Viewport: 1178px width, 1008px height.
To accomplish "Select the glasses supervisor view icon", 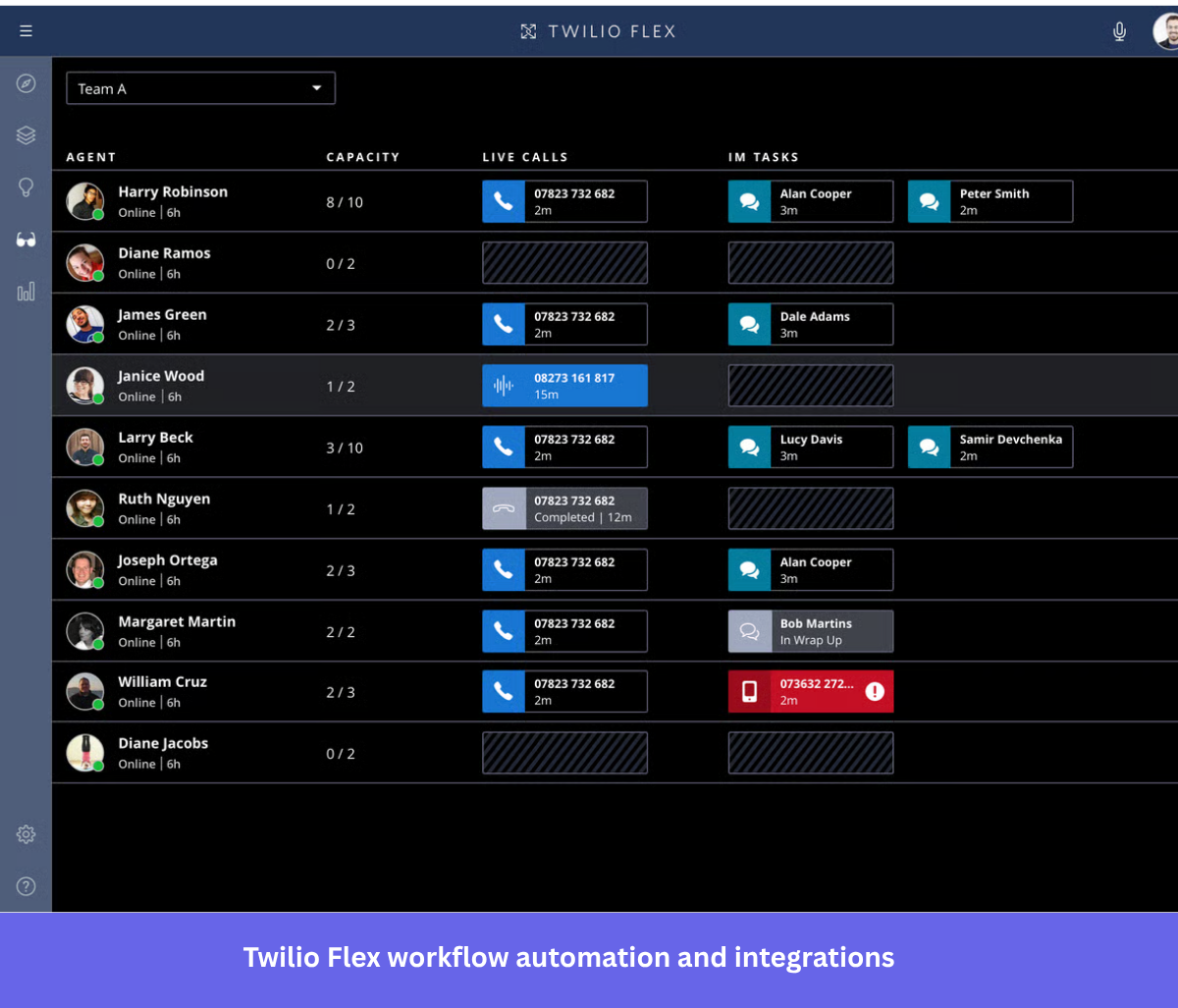I will (x=26, y=239).
